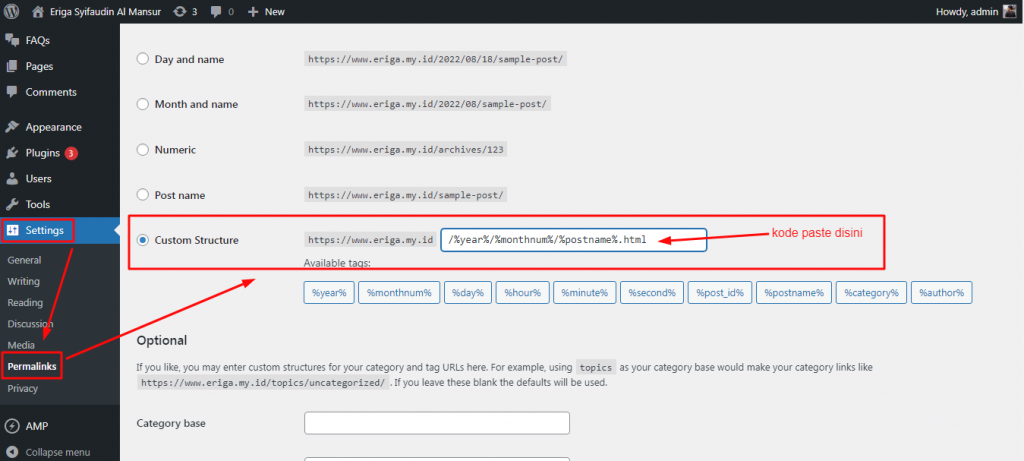Insert the %second% tag button

(x=652, y=293)
